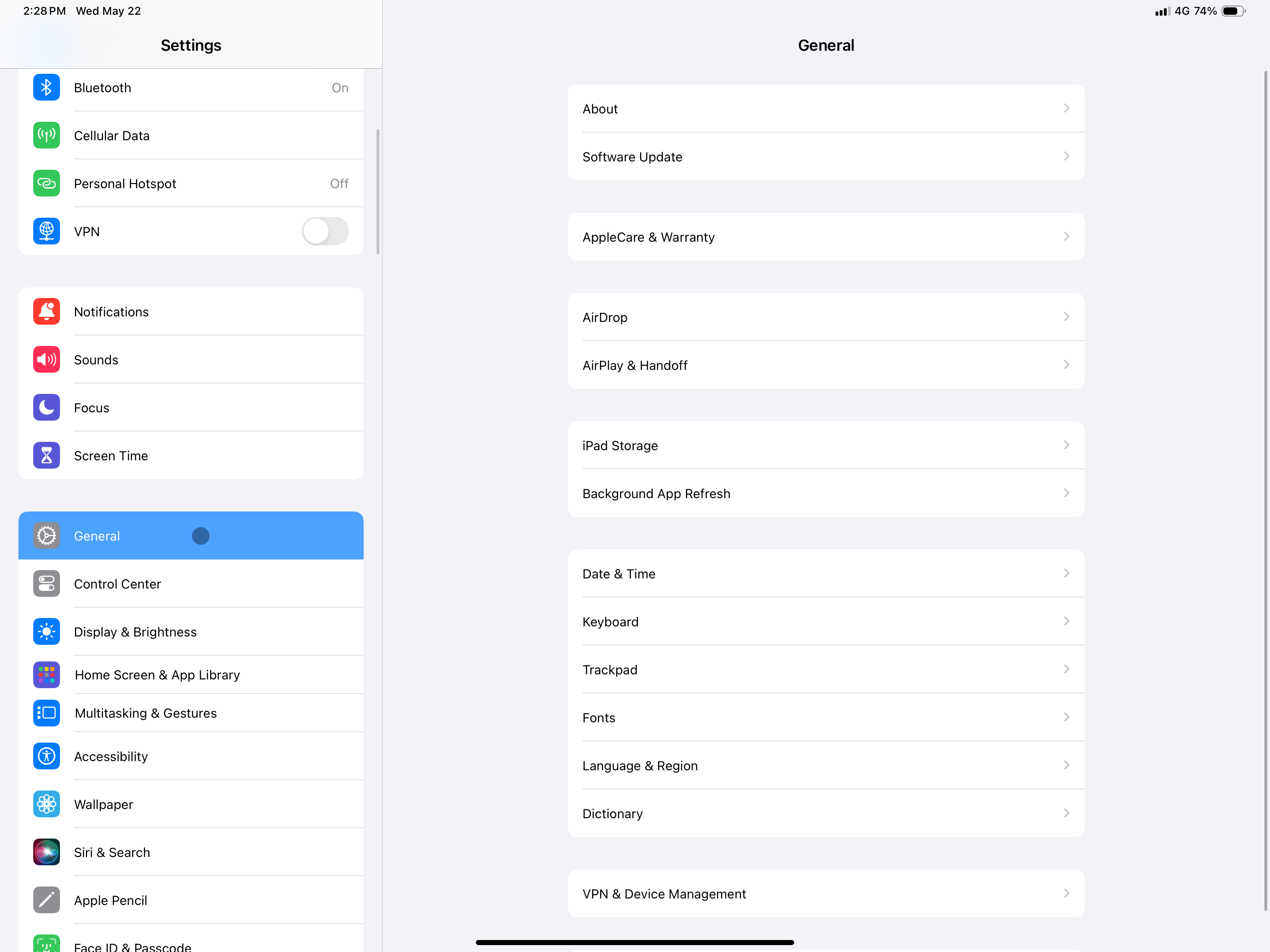Screen dimensions: 1270x952
Task: Open the Focus settings icon
Action: click(x=46, y=407)
